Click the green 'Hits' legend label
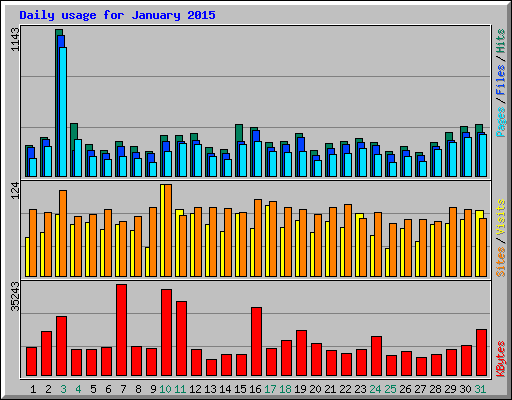 tap(500, 41)
